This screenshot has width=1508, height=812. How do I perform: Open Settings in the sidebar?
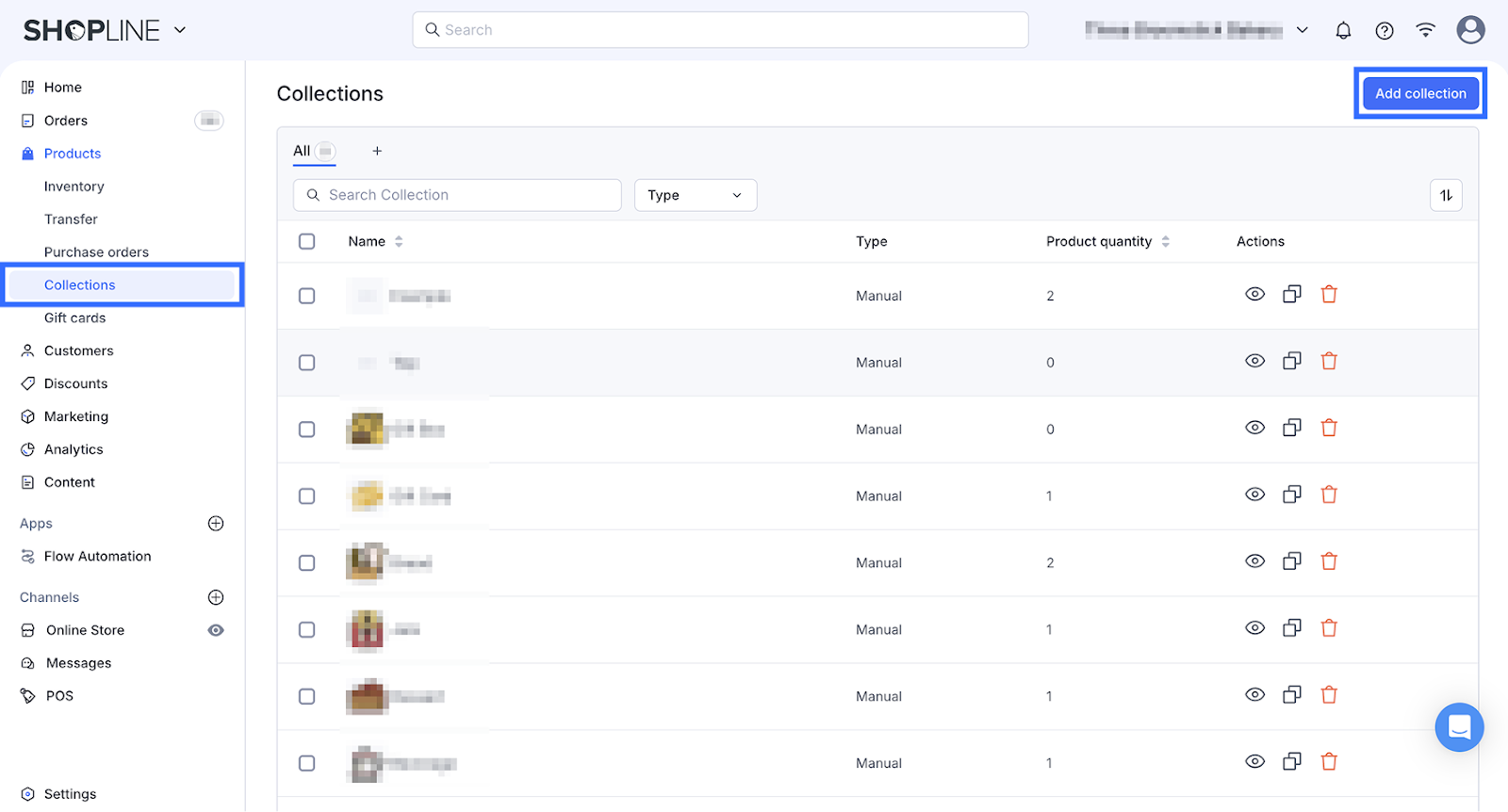pyautogui.click(x=70, y=794)
